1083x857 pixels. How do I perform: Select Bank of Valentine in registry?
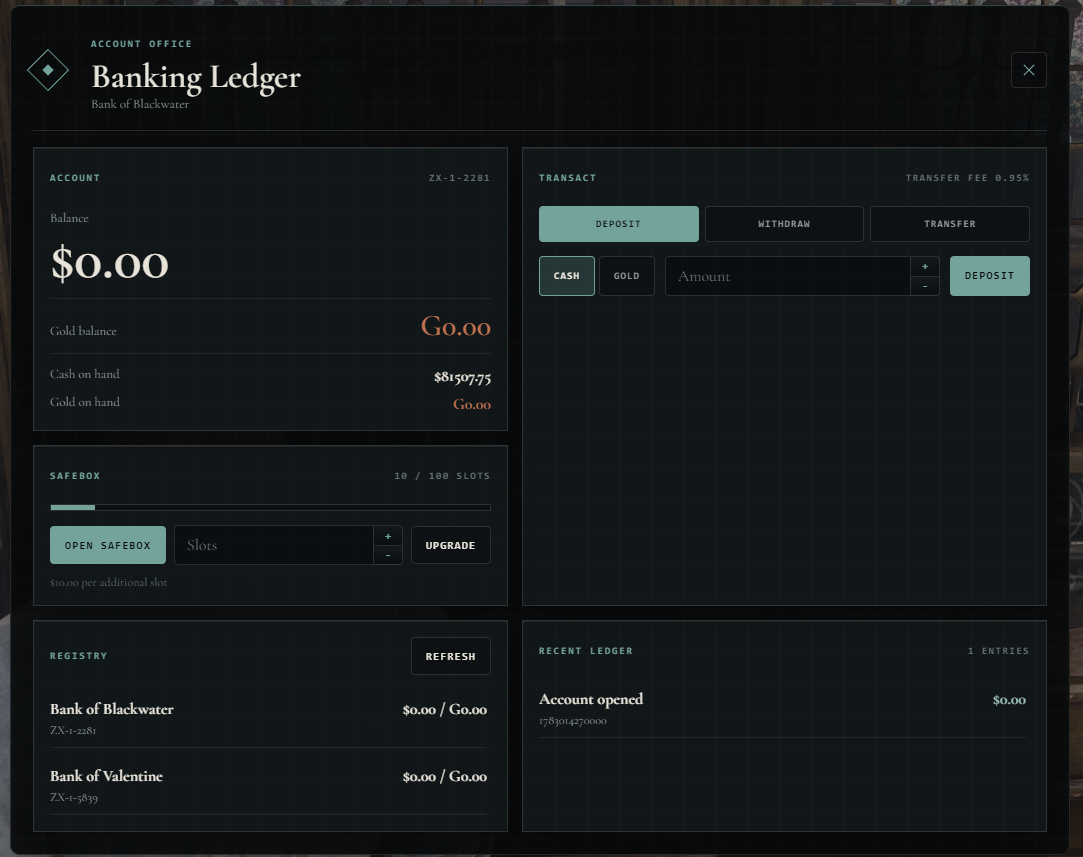tap(268, 784)
